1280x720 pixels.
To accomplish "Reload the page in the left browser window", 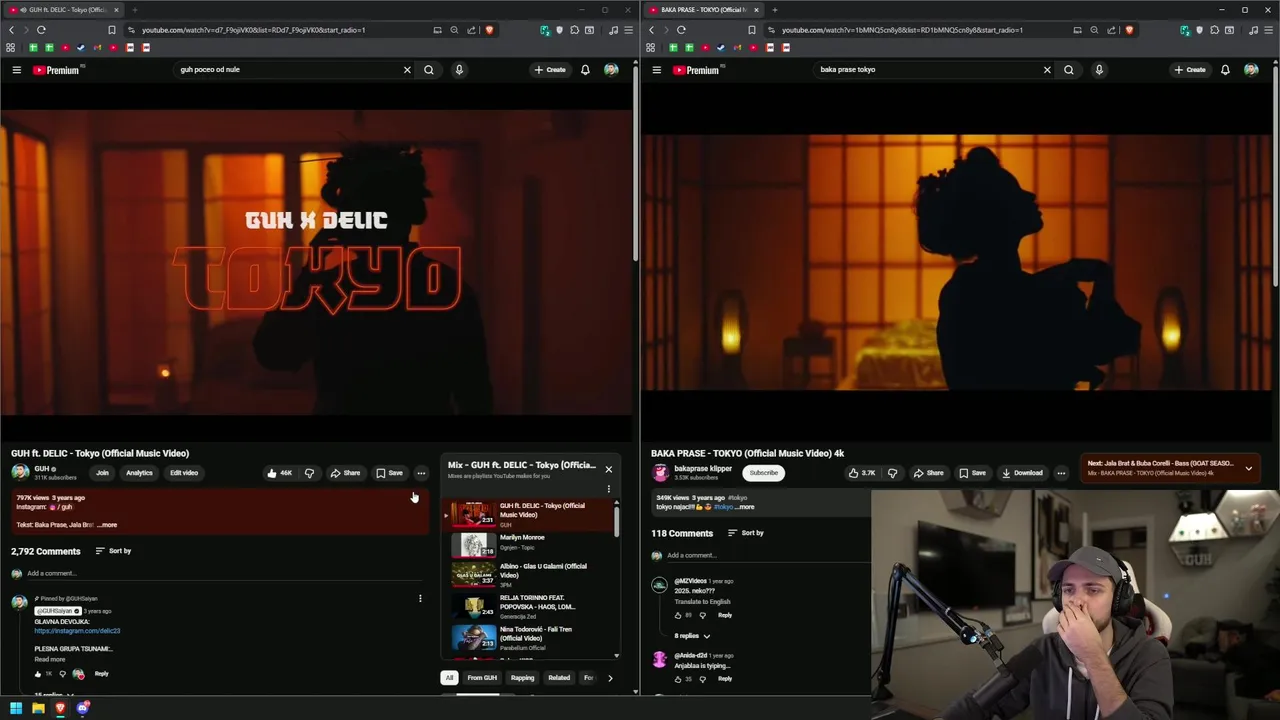I will tap(41, 30).
